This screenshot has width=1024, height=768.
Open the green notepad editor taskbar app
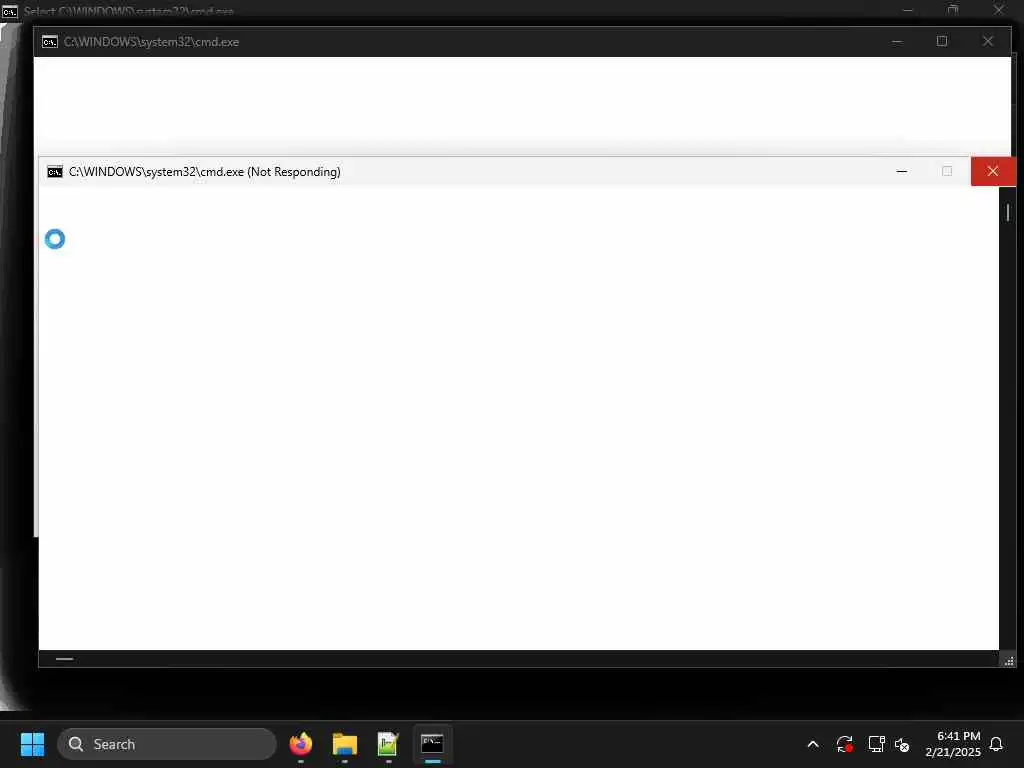[388, 744]
